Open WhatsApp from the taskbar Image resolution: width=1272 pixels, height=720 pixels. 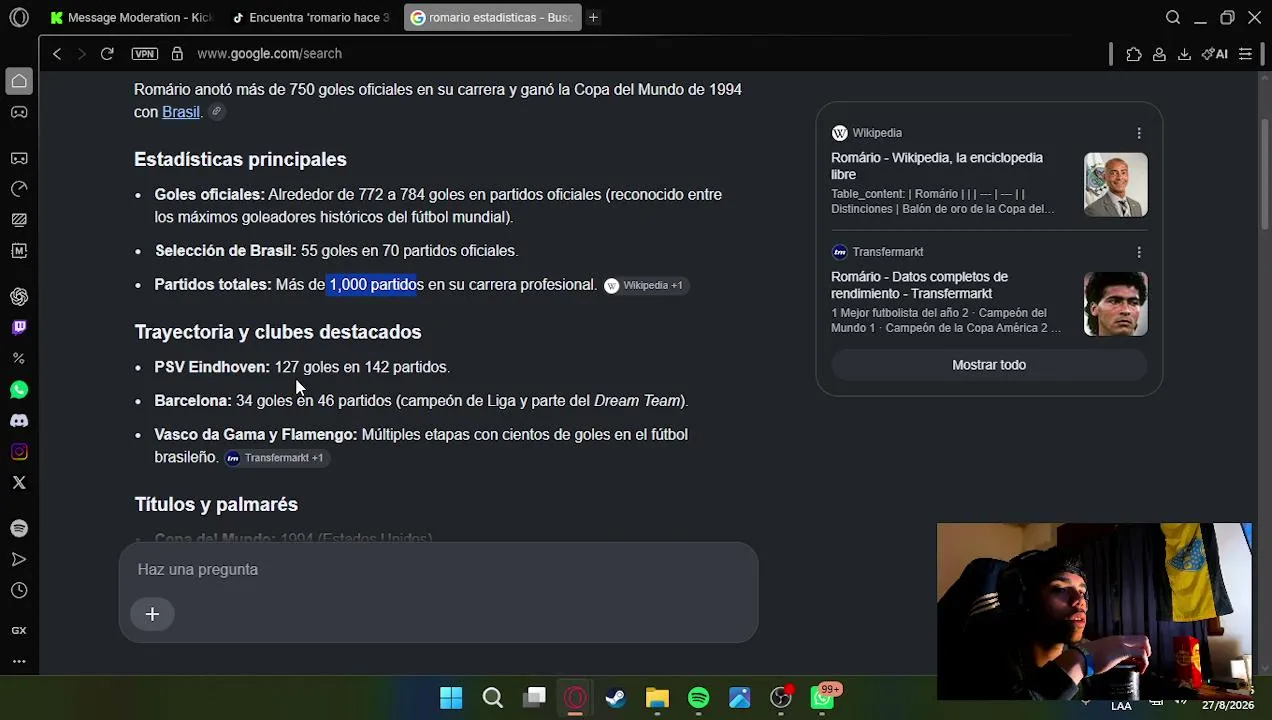823,698
